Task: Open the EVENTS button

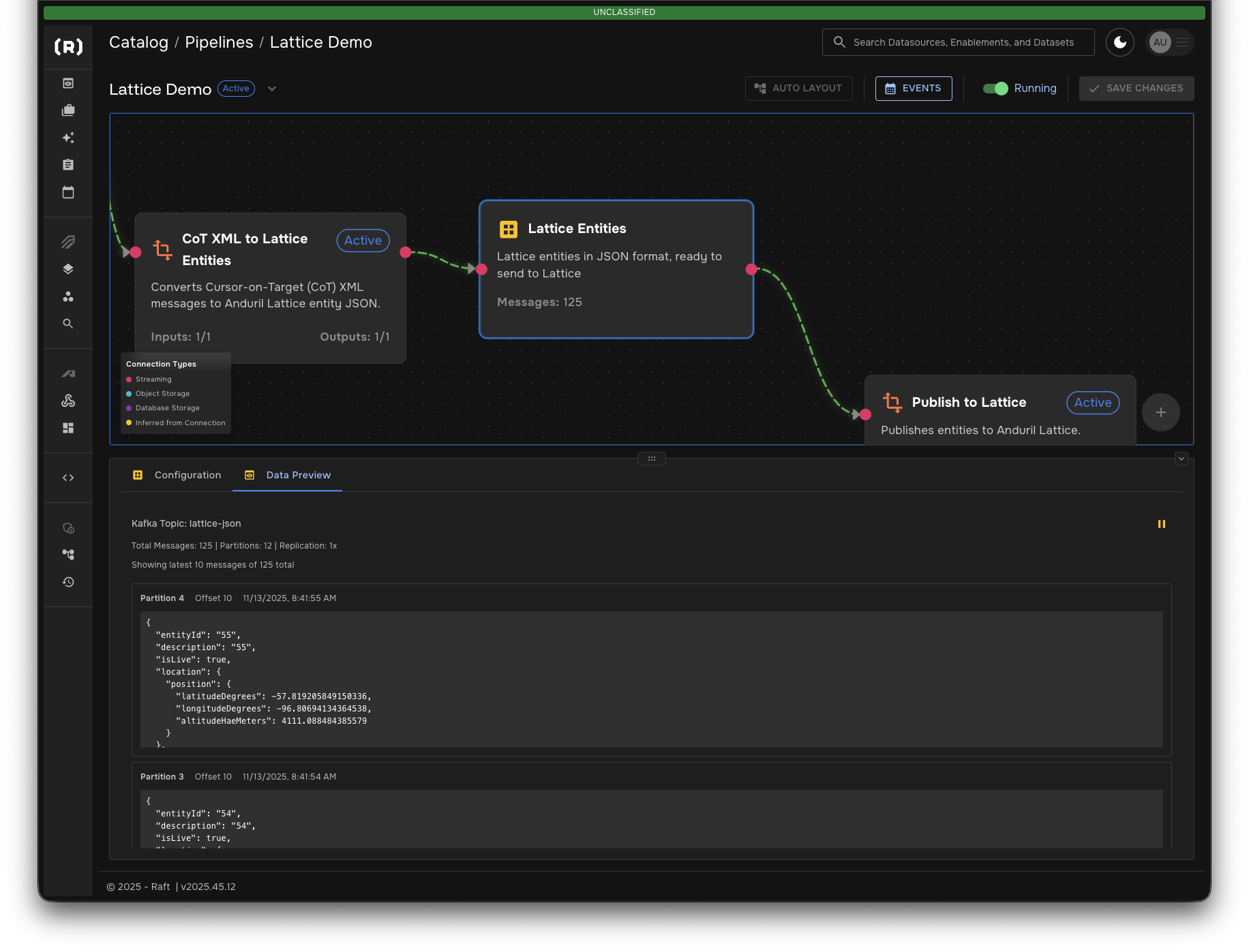Action: tap(914, 89)
